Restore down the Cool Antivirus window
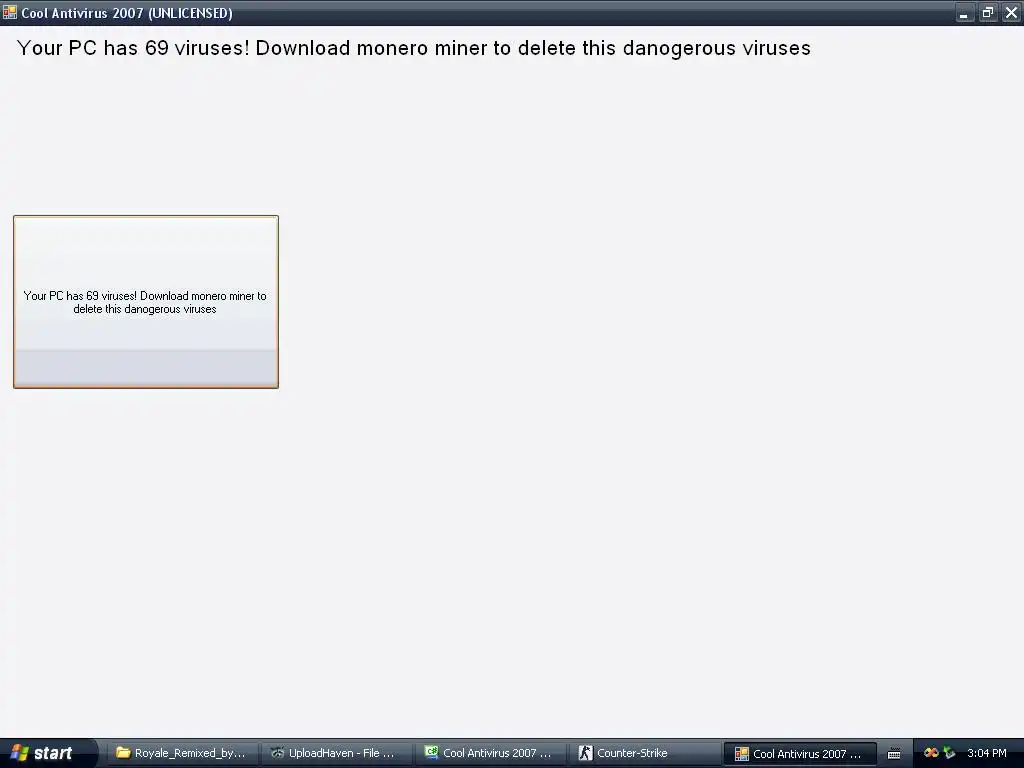The image size is (1024, 768). (987, 12)
